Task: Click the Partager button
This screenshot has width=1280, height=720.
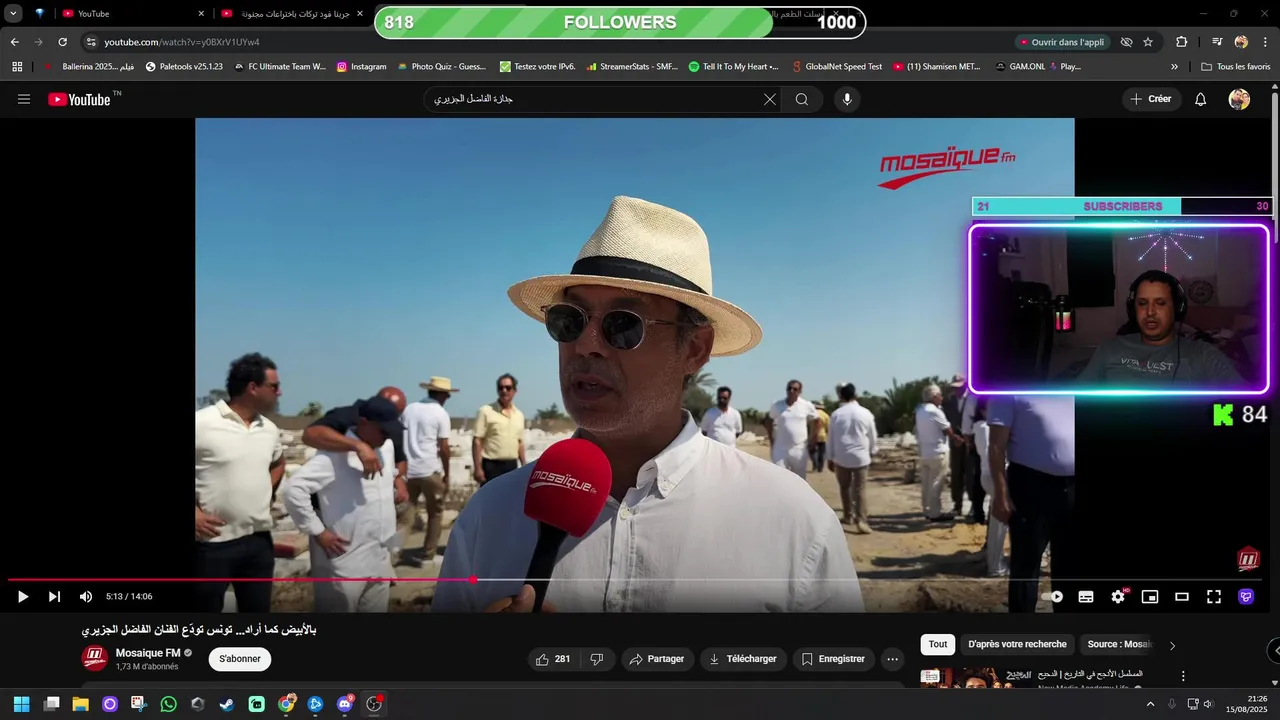Action: 658,659
